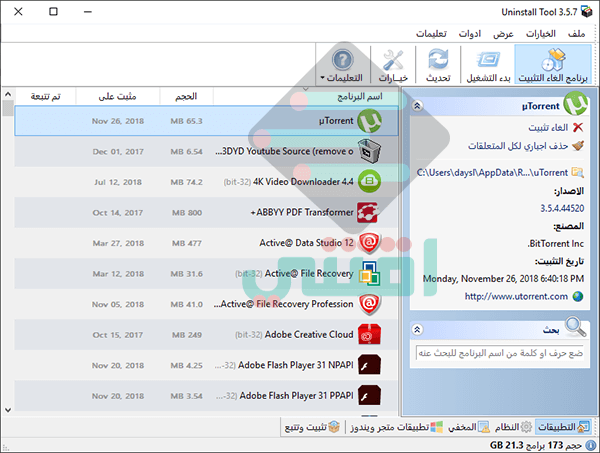
Task: Open the Help (تعليمات) menu
Action: [x=431, y=34]
